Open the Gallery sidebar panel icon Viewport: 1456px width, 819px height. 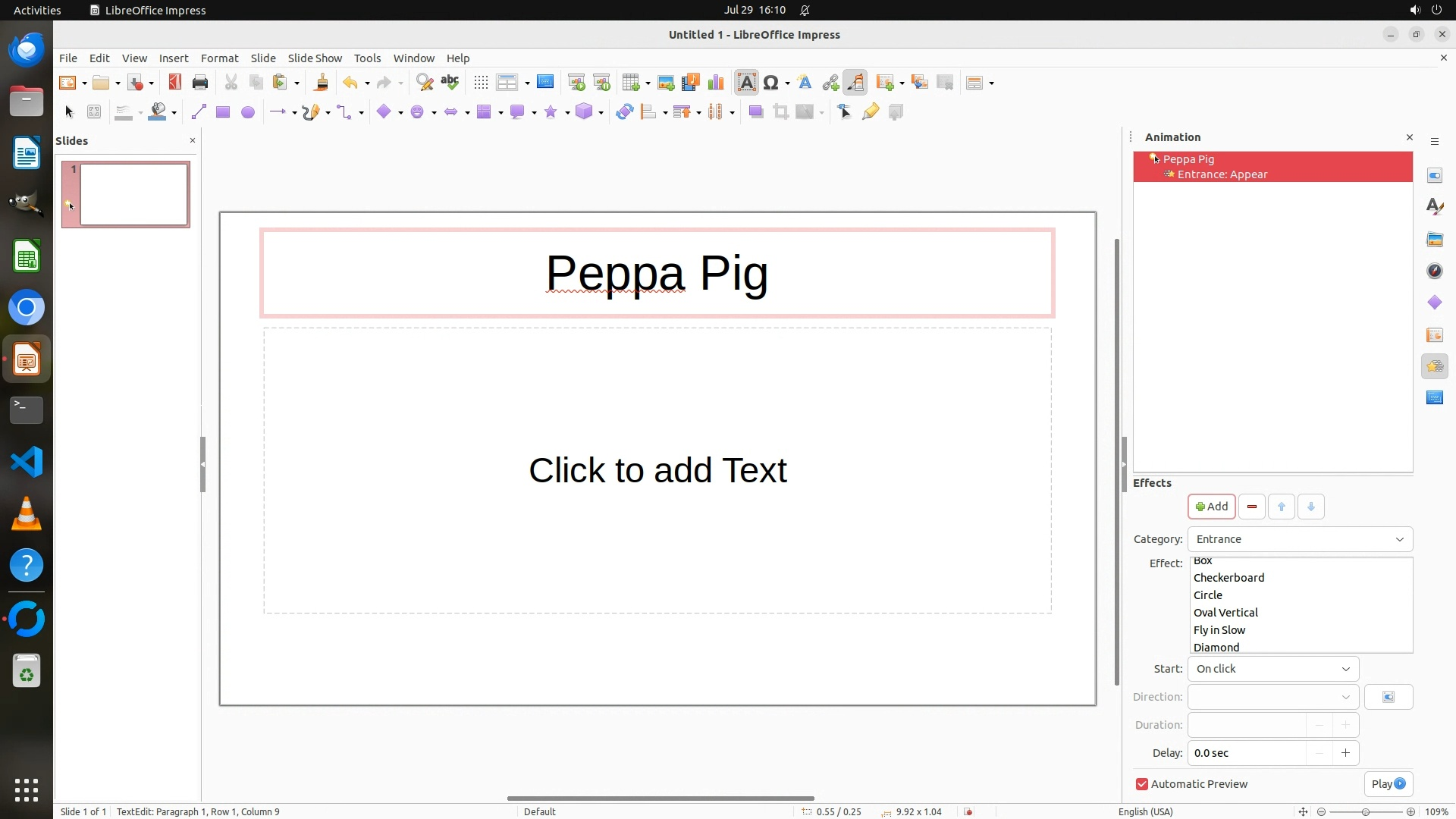(1434, 240)
